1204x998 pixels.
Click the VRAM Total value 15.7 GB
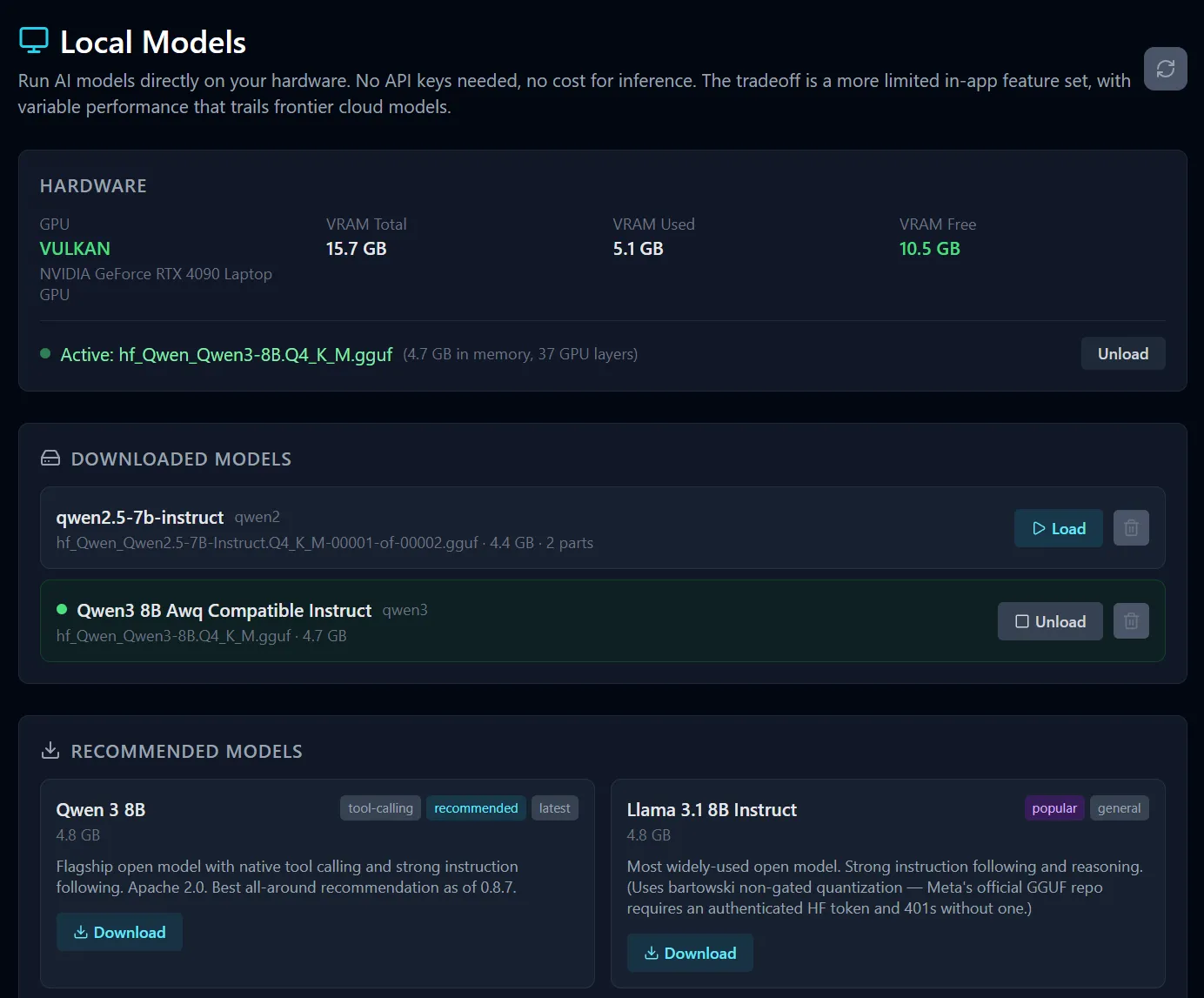(x=356, y=249)
